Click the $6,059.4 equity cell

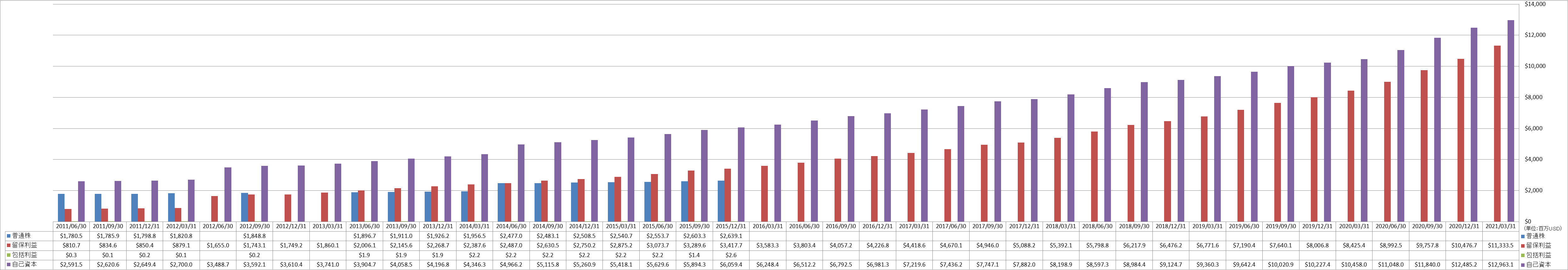tap(731, 265)
